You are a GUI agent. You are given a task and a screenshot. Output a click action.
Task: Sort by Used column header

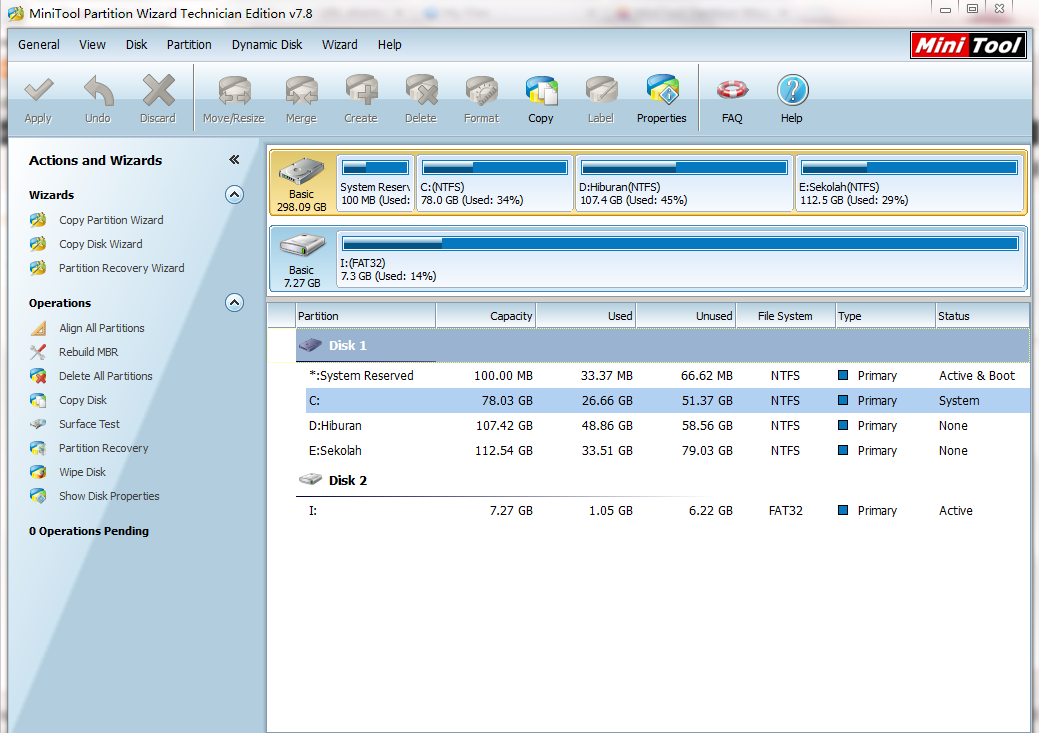[x=586, y=316]
